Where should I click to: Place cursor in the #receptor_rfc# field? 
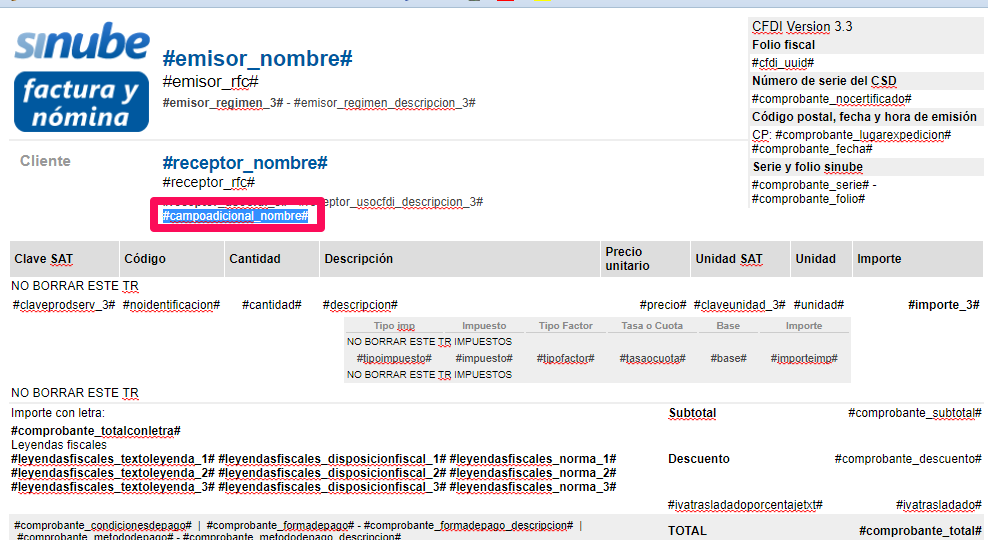coord(208,182)
